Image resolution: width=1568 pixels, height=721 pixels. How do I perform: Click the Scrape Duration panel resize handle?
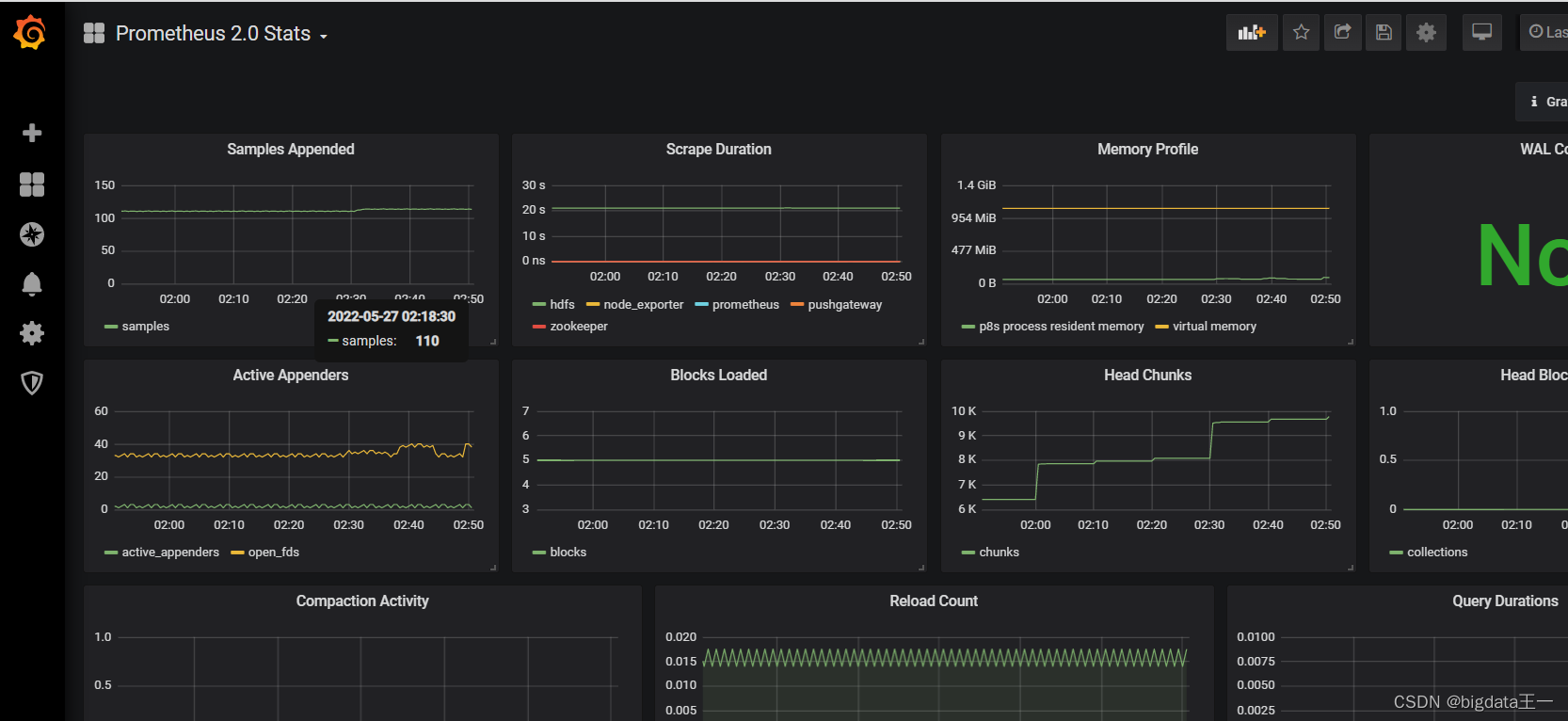tap(921, 342)
